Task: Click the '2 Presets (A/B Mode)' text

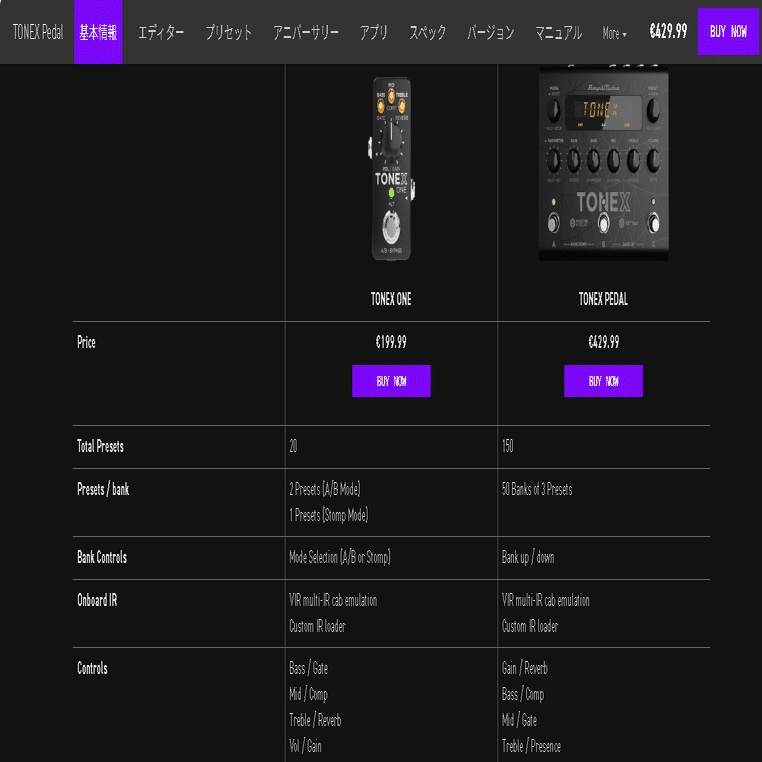Action: coord(325,489)
